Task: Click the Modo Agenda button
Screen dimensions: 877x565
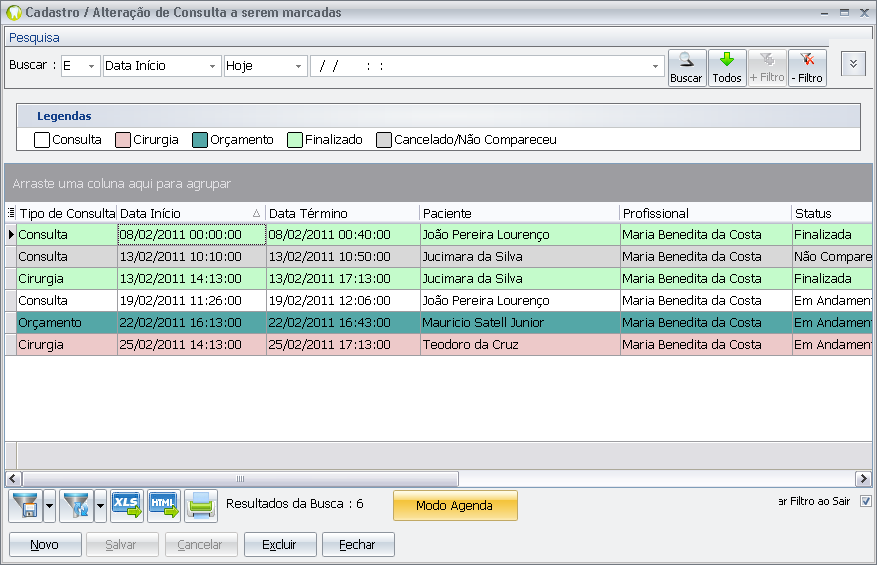Action: pos(455,506)
